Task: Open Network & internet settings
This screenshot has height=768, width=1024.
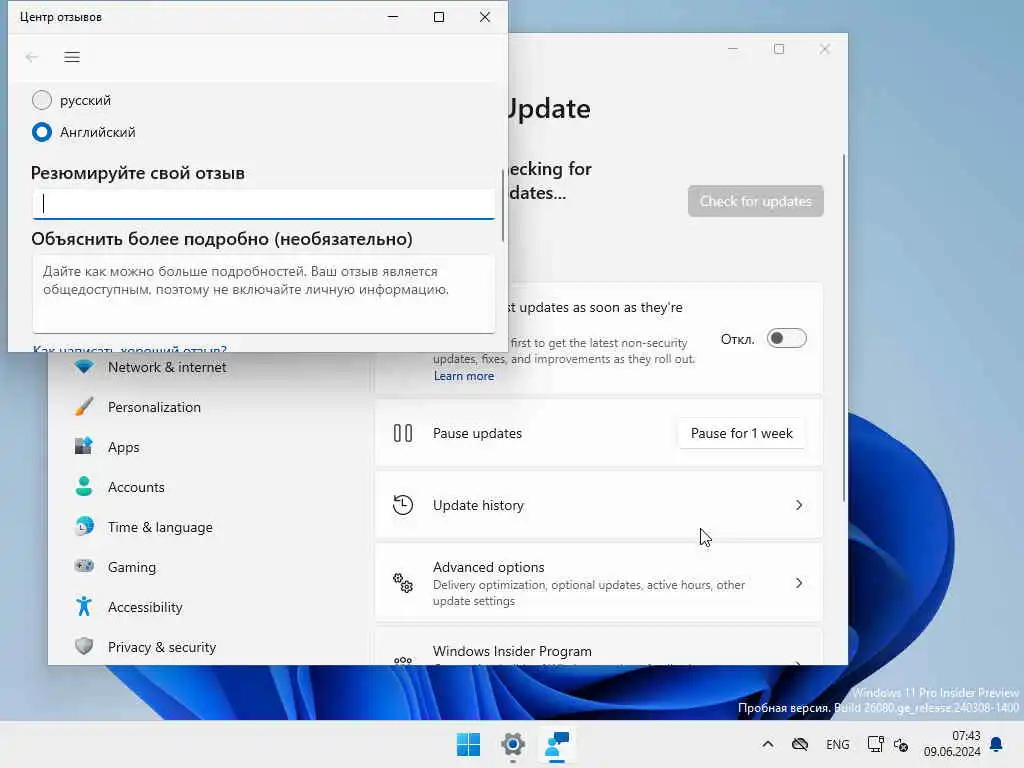Action: point(167,367)
